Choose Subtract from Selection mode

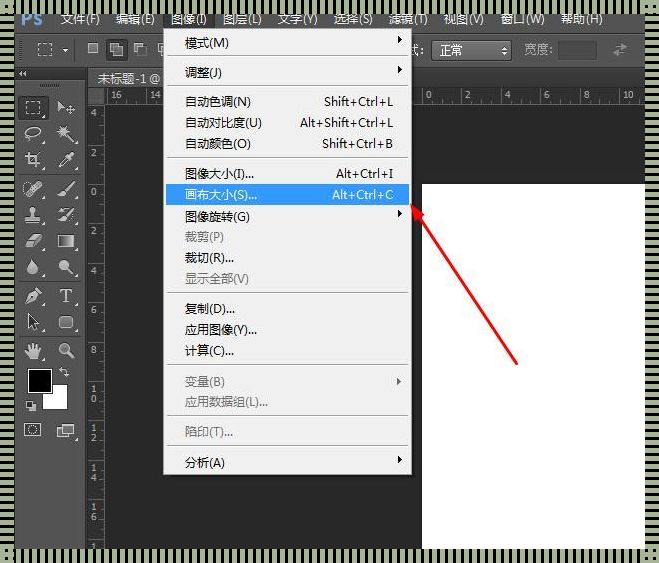140,49
